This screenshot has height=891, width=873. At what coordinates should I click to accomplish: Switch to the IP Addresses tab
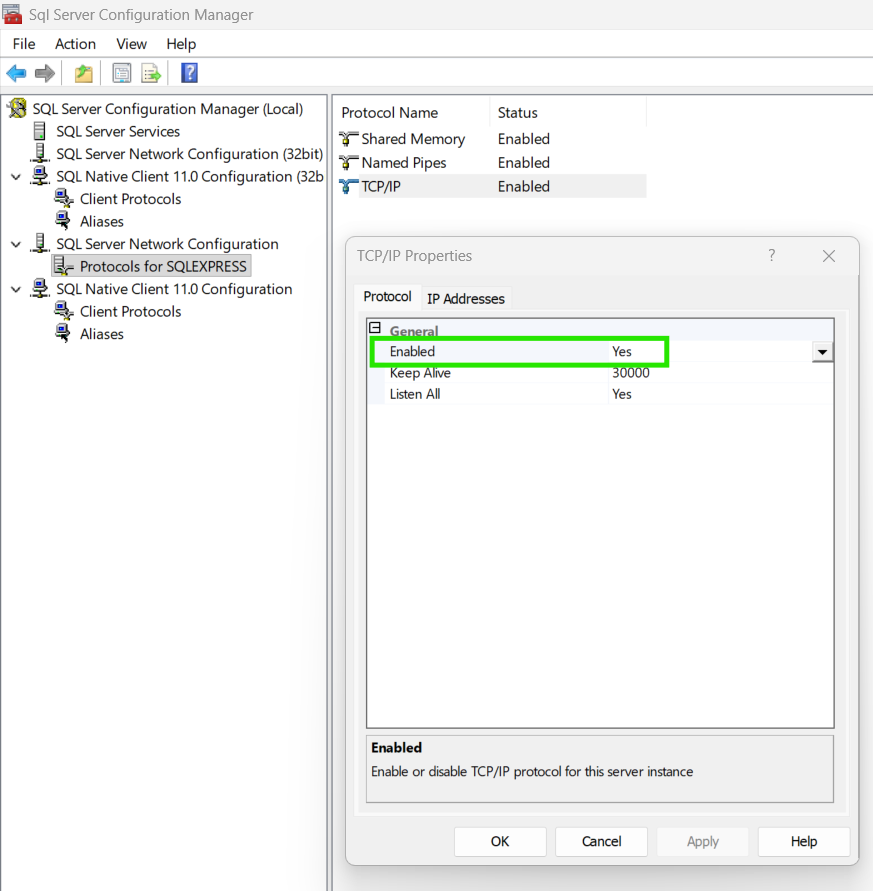pyautogui.click(x=465, y=297)
